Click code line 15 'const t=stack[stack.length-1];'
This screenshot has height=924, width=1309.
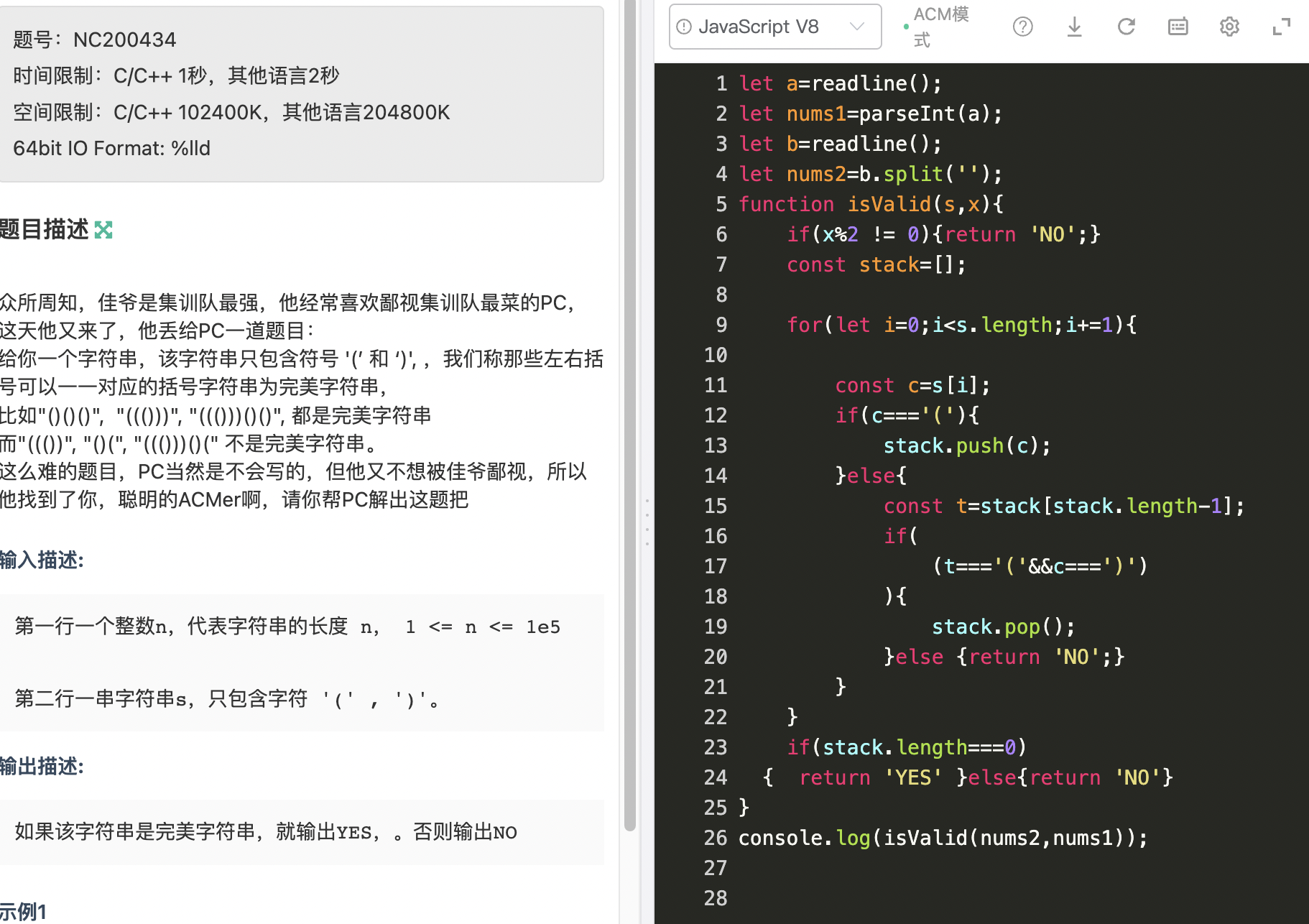pos(1063,506)
